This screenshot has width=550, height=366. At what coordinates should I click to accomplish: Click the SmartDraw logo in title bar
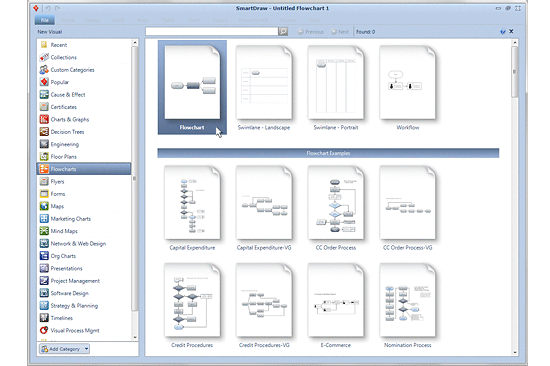(36, 8)
